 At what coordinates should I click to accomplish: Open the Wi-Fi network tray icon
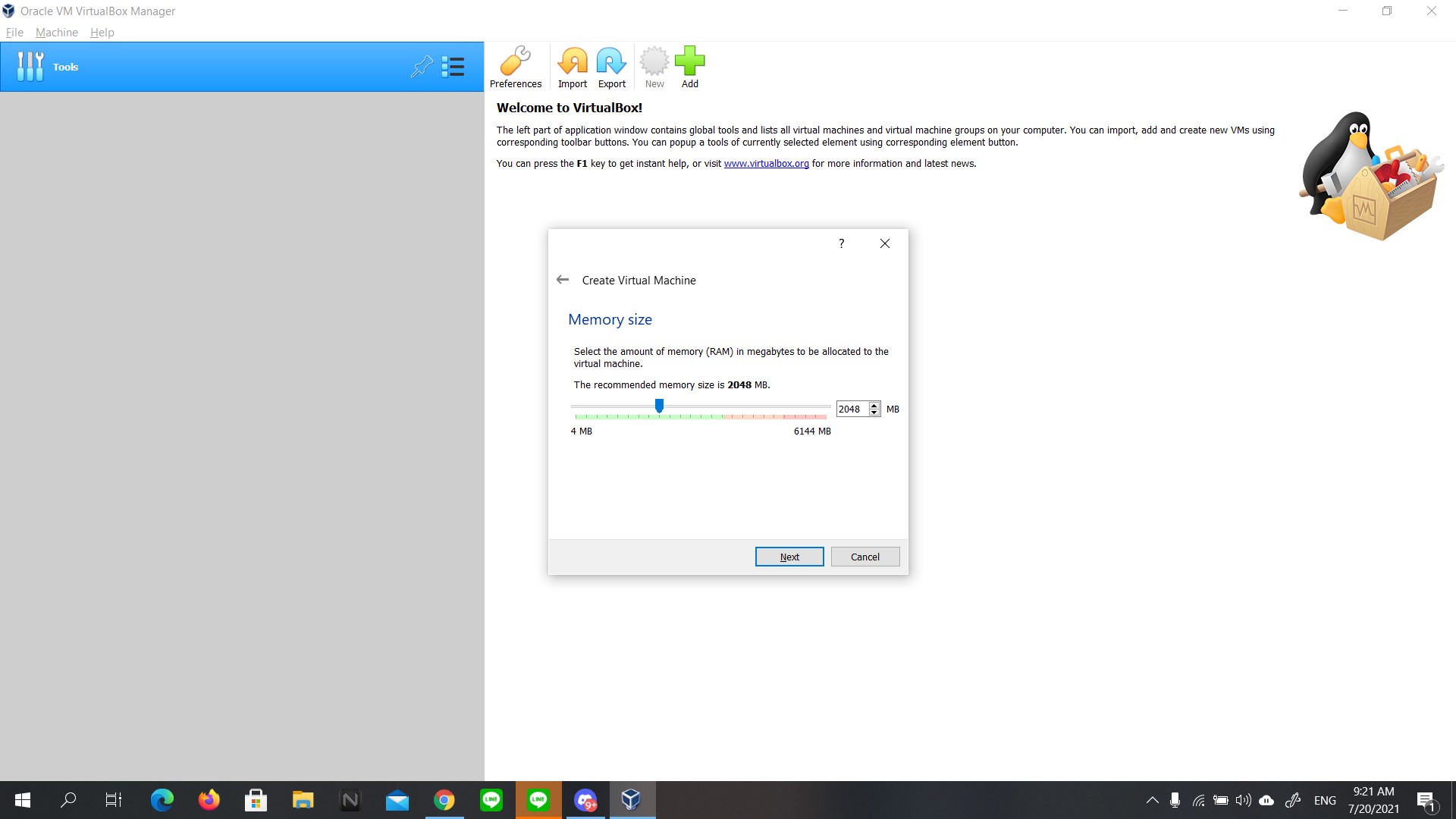[x=1198, y=800]
